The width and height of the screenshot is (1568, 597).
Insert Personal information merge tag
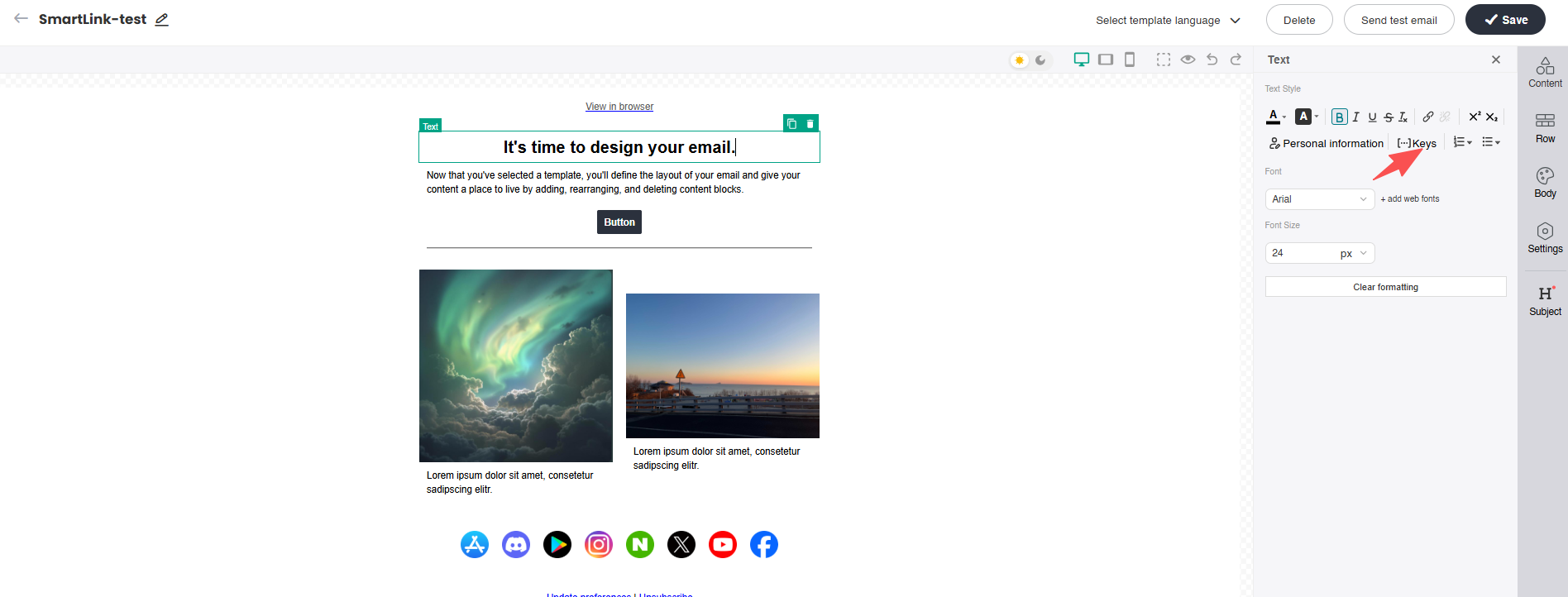(x=1327, y=143)
